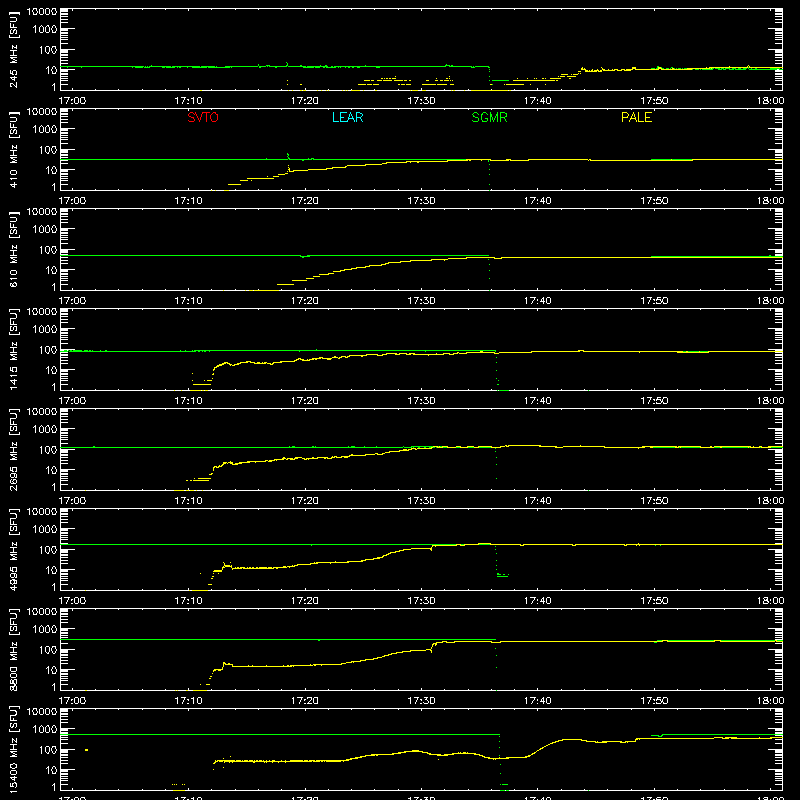Screen dimensions: 800x800
Task: Click the 100 tick value on 2695 MHz axis
Action: [x=48, y=450]
